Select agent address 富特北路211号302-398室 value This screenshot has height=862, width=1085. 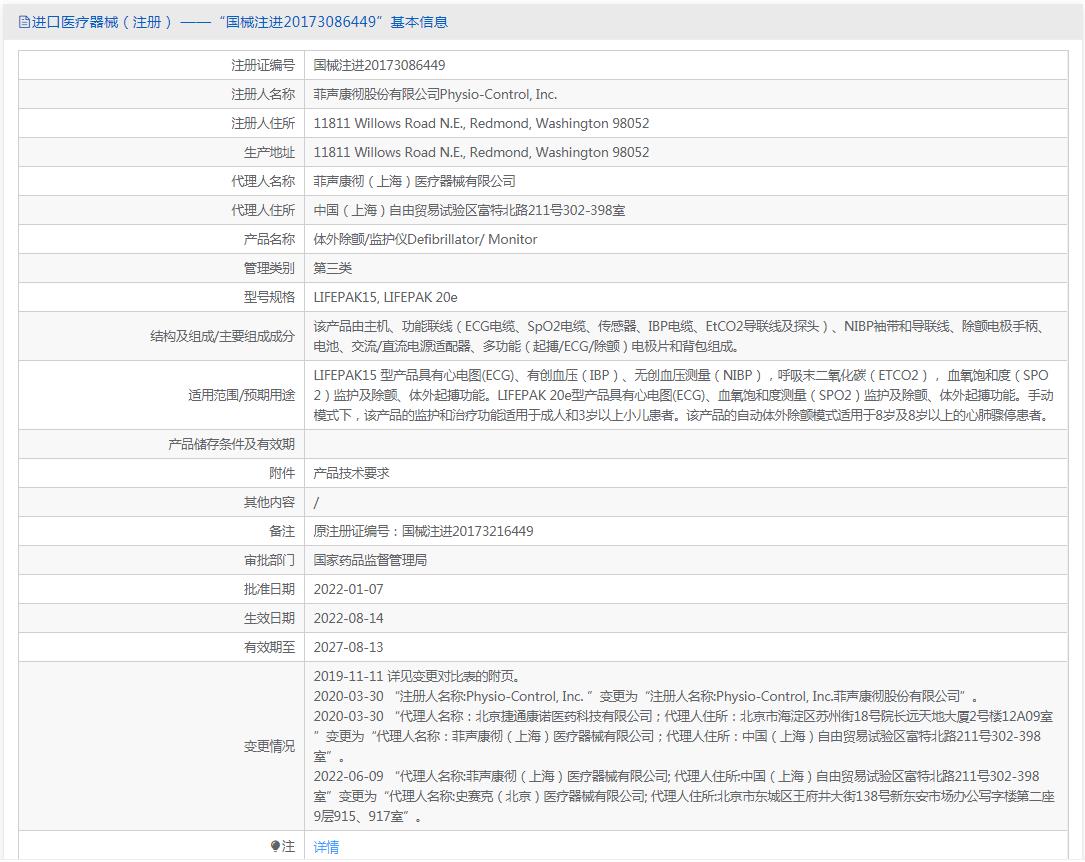(x=469, y=210)
